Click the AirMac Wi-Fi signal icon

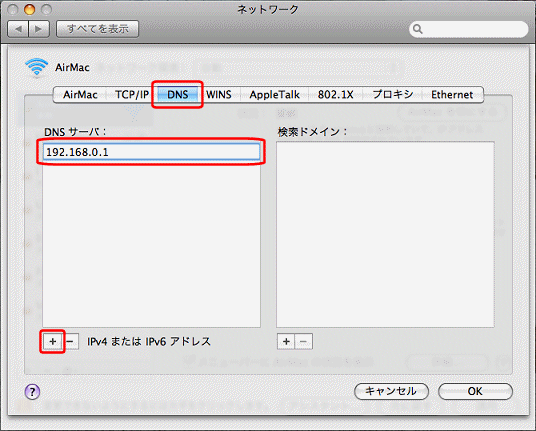(37, 67)
